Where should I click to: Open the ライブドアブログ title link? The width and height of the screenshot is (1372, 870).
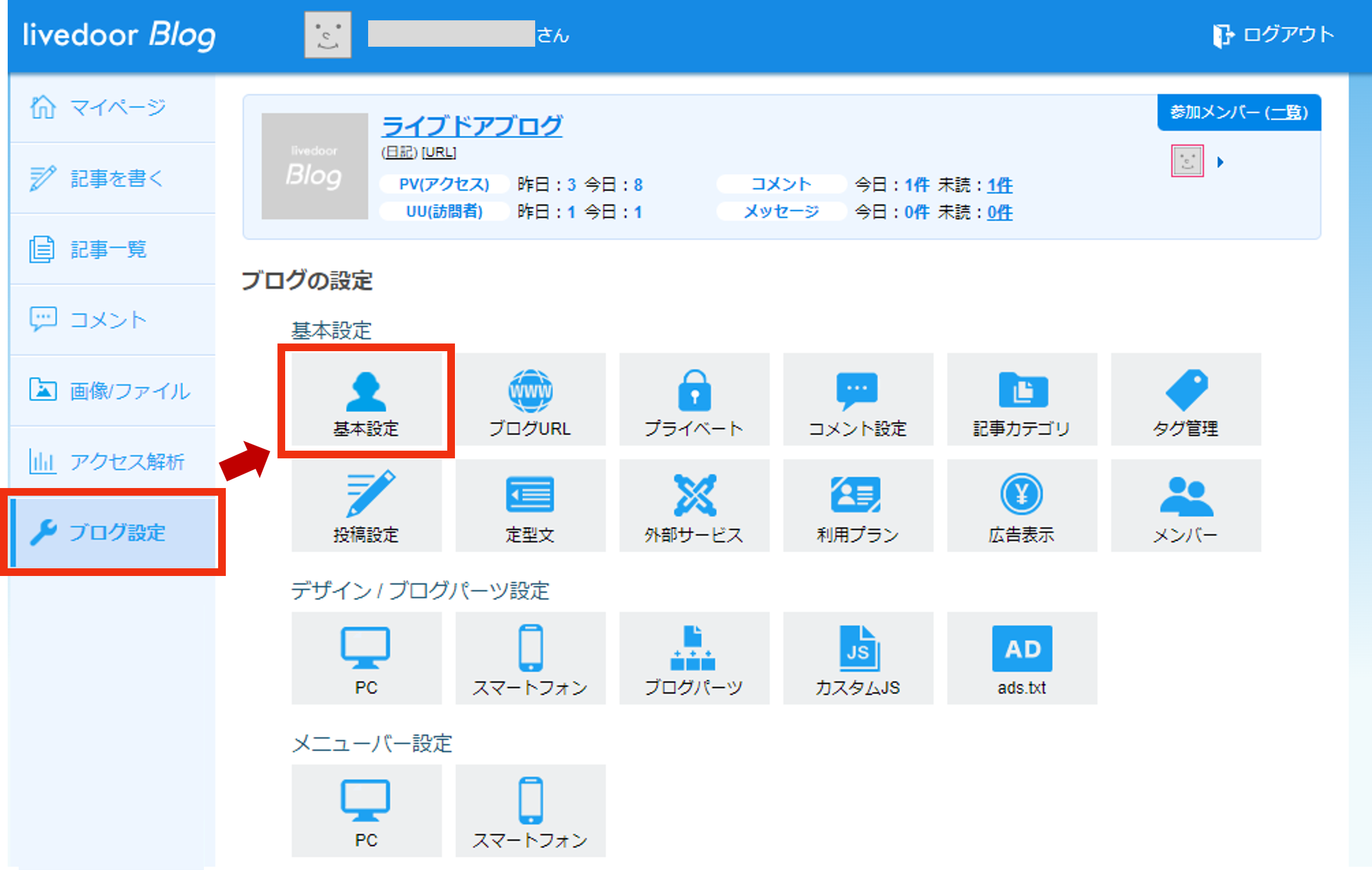(472, 126)
